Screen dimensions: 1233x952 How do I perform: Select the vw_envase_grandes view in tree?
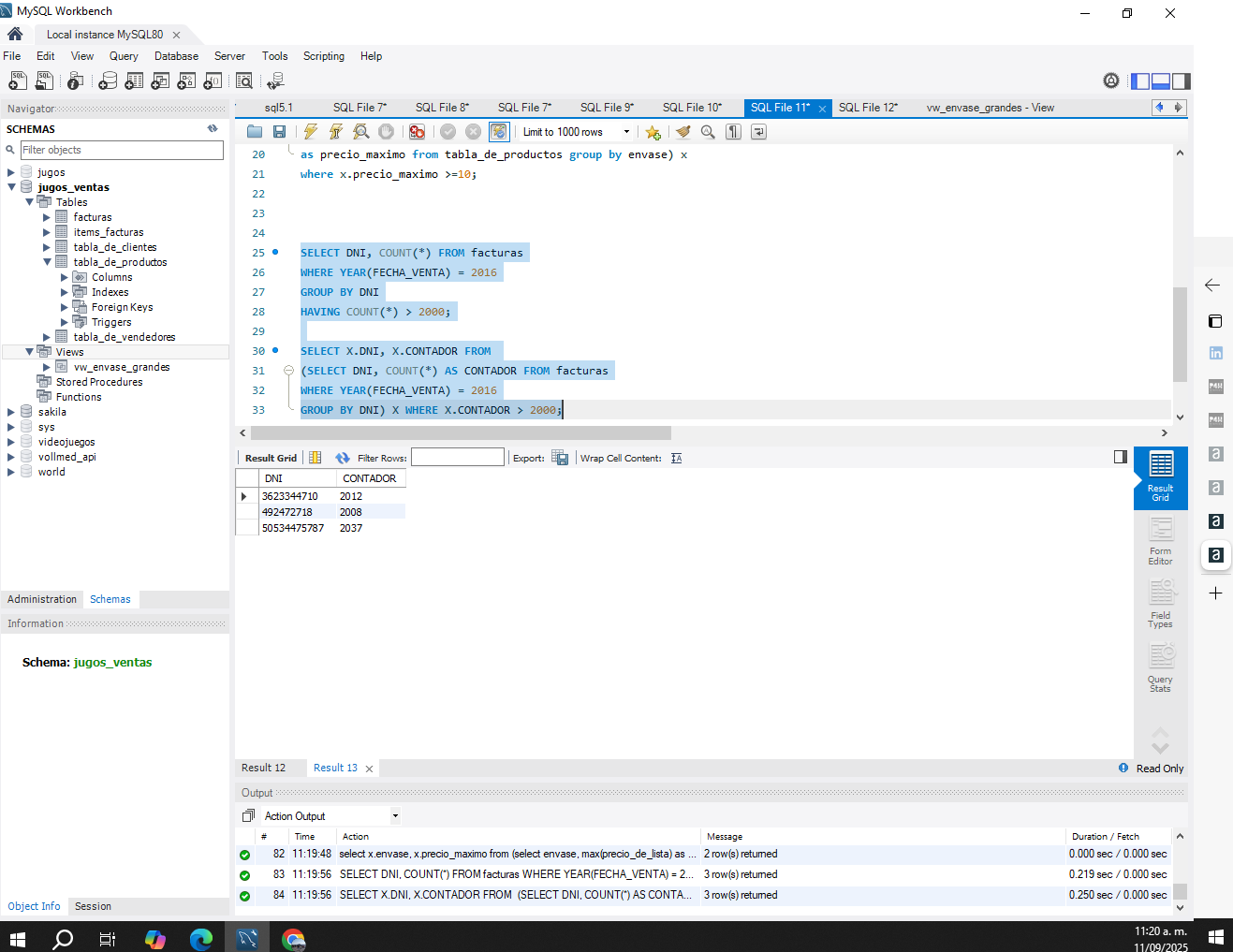[x=122, y=367]
